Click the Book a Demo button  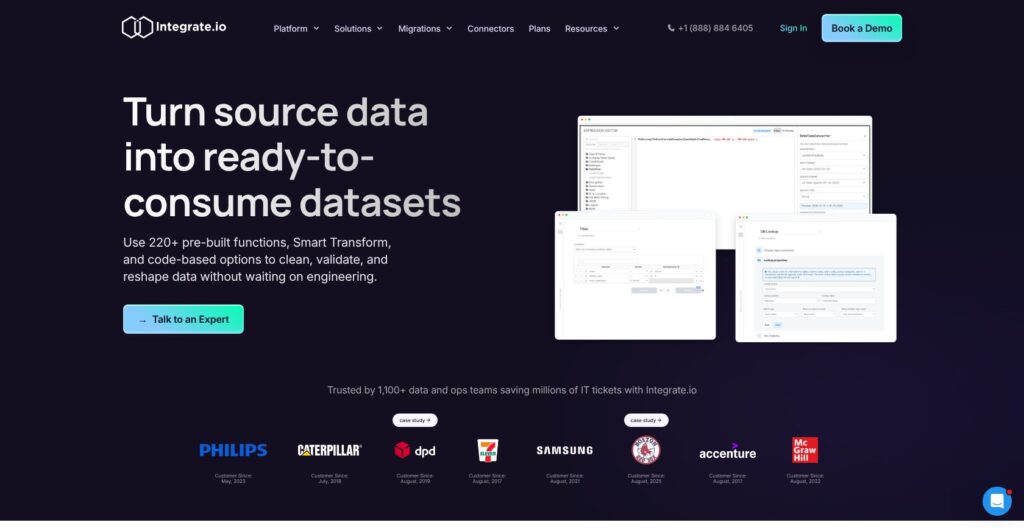tap(861, 28)
